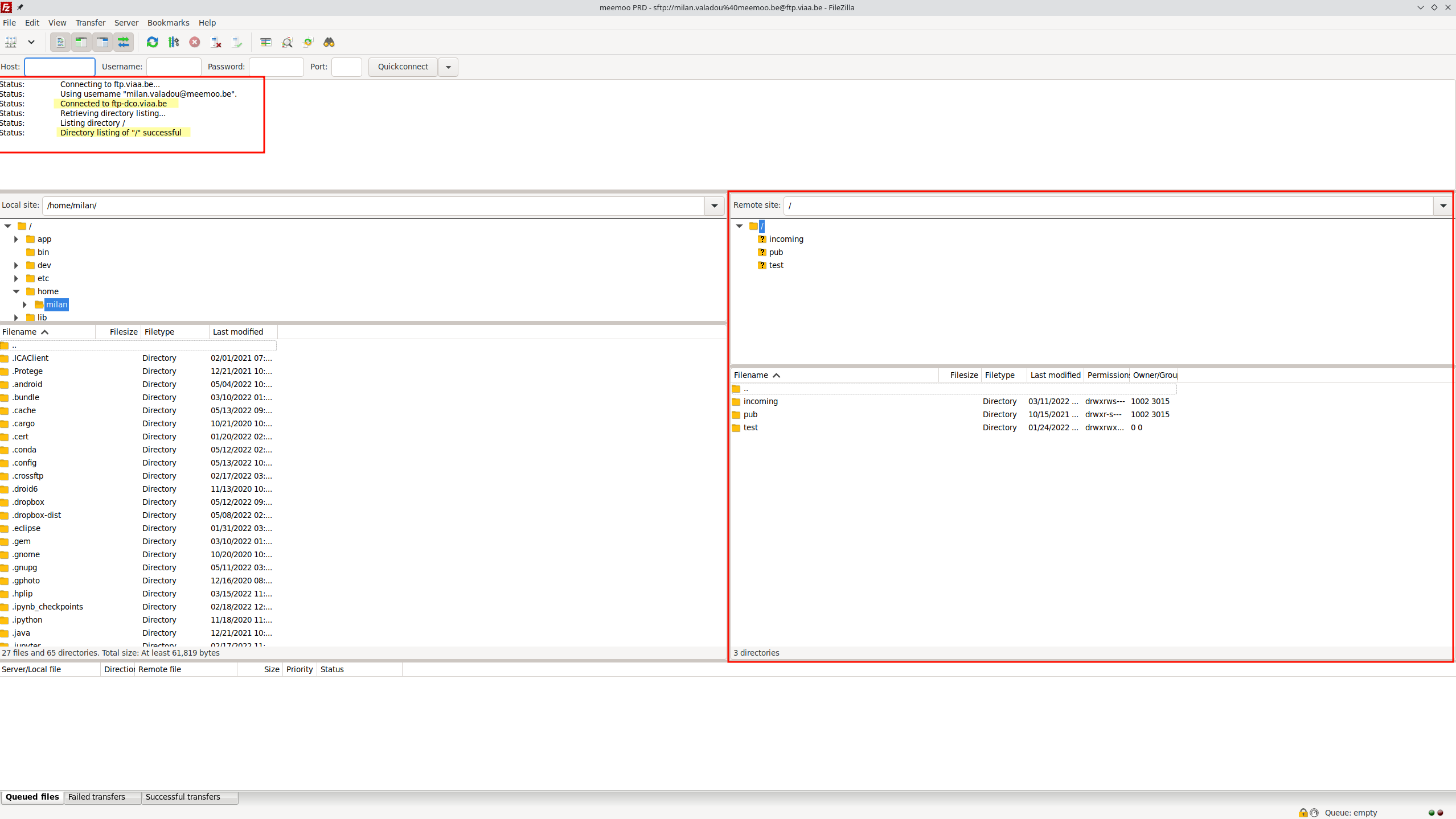The image size is (1456, 819).
Task: Collapse the local root folder tree
Action: pos(8,226)
